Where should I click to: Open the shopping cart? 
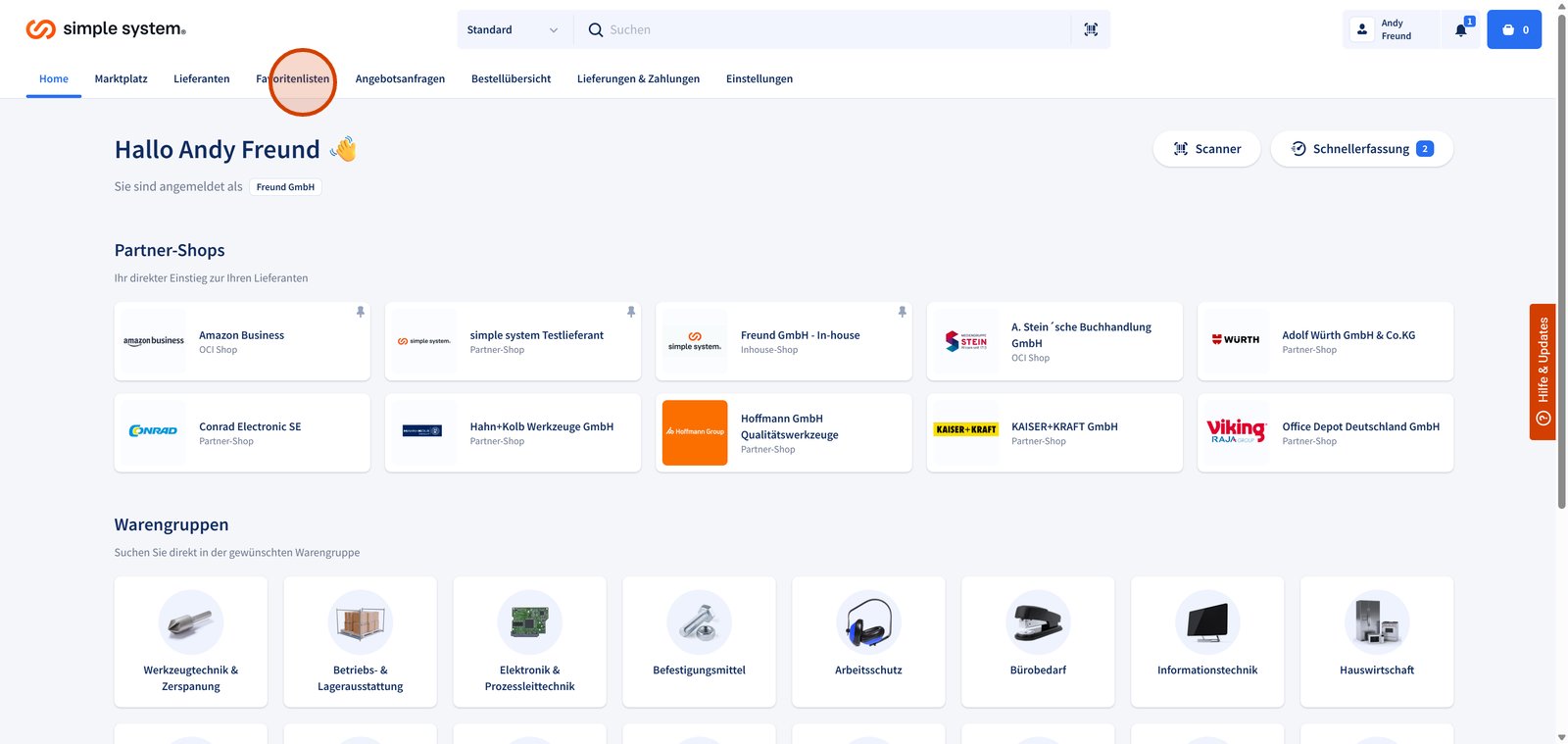1514,29
